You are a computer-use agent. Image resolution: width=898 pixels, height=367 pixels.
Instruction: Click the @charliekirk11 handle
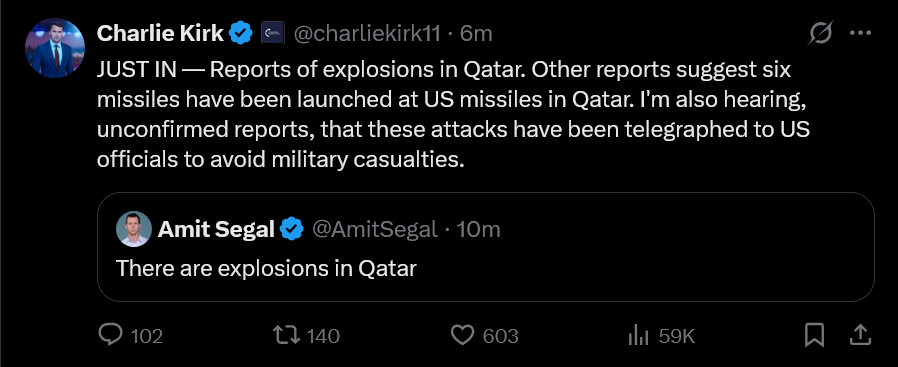point(367,34)
